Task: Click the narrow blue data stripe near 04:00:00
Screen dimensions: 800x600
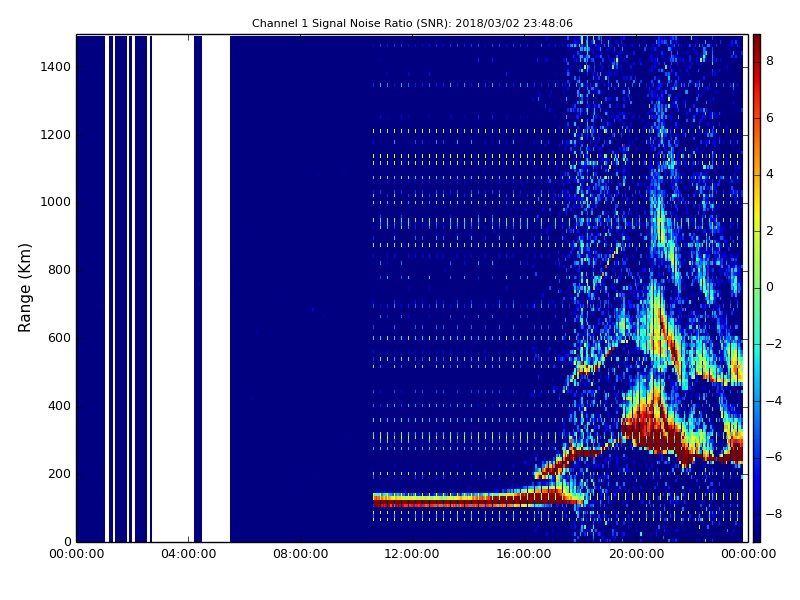Action: [x=198, y=288]
